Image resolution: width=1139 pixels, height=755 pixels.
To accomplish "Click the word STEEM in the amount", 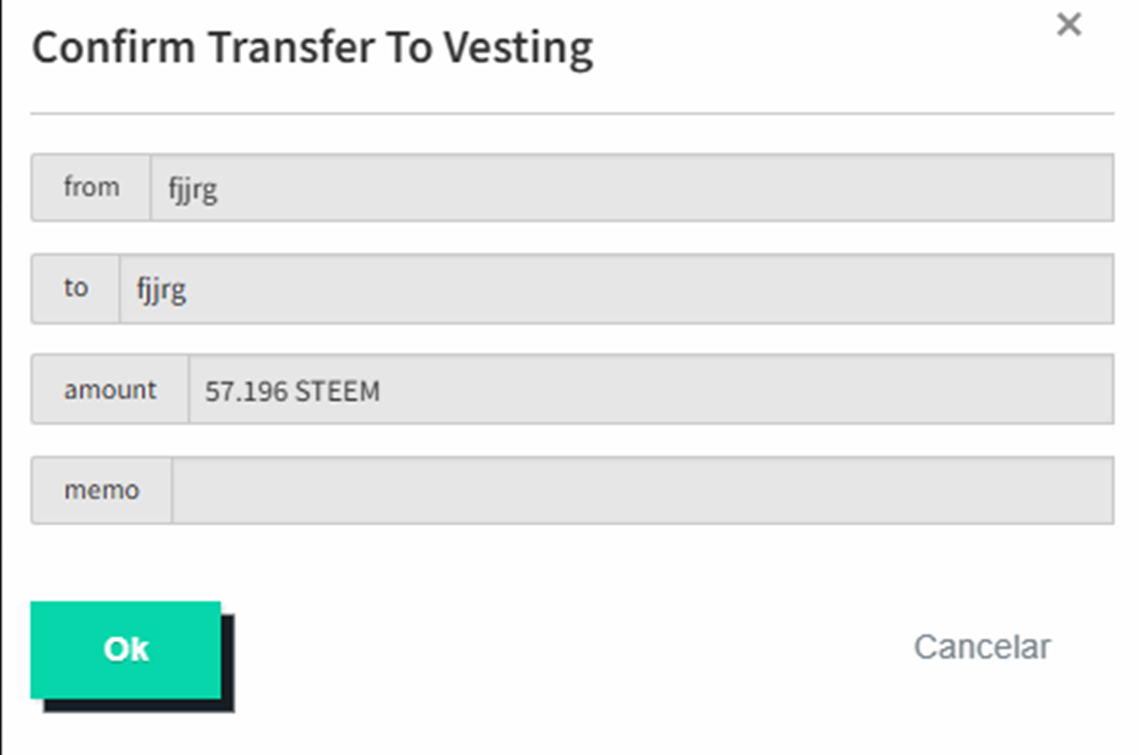I will click(x=337, y=391).
